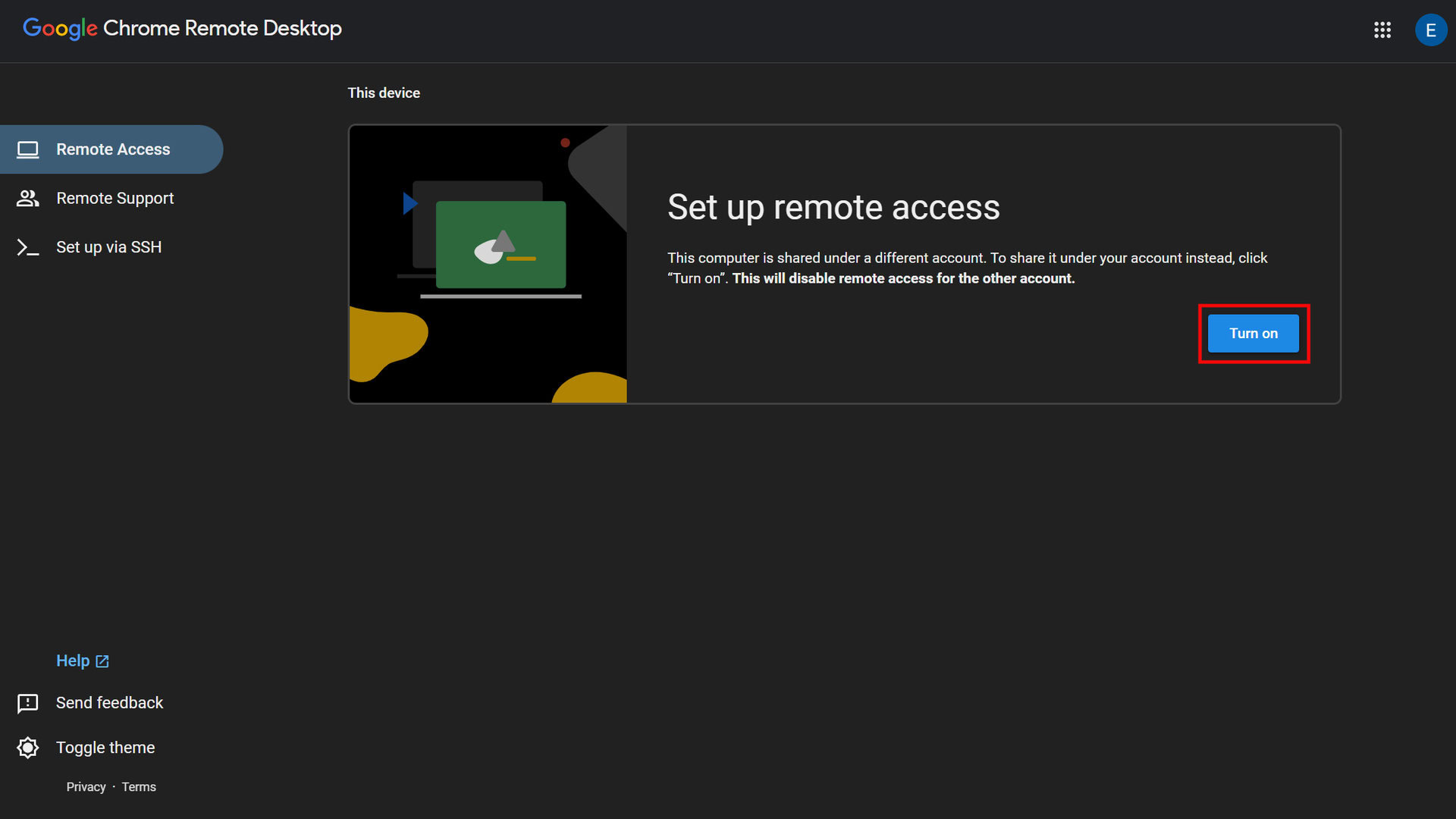Viewport: 1456px width, 819px height.
Task: Open the Terms link
Action: point(139,787)
